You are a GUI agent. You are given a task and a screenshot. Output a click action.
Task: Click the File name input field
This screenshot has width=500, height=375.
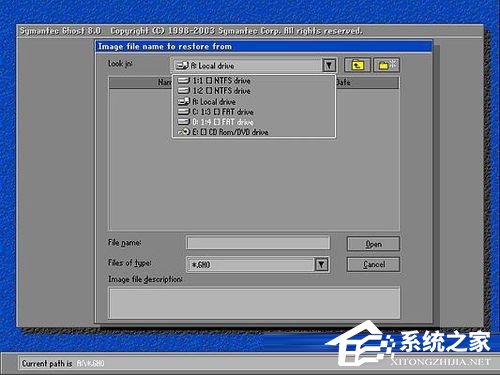pyautogui.click(x=258, y=243)
